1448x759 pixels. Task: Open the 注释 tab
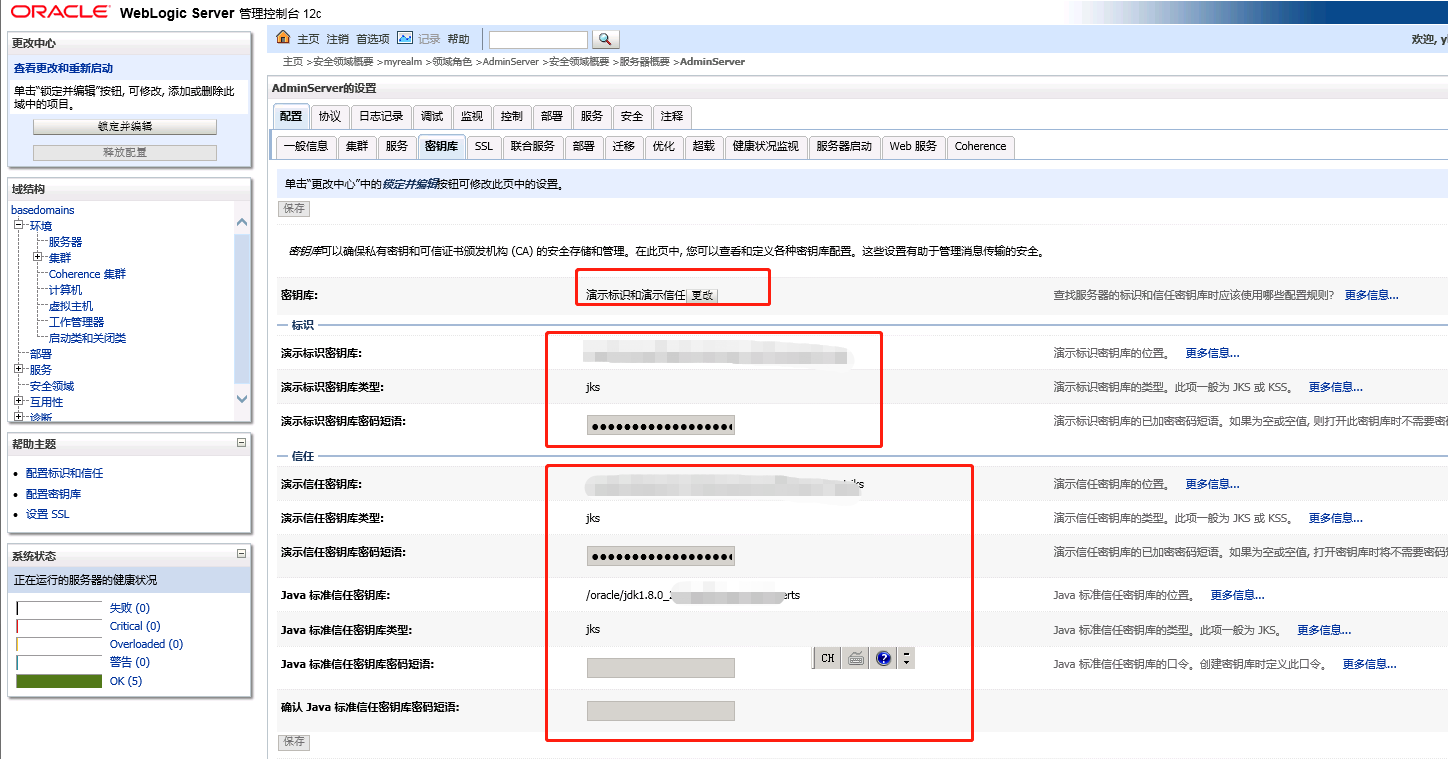click(x=672, y=116)
